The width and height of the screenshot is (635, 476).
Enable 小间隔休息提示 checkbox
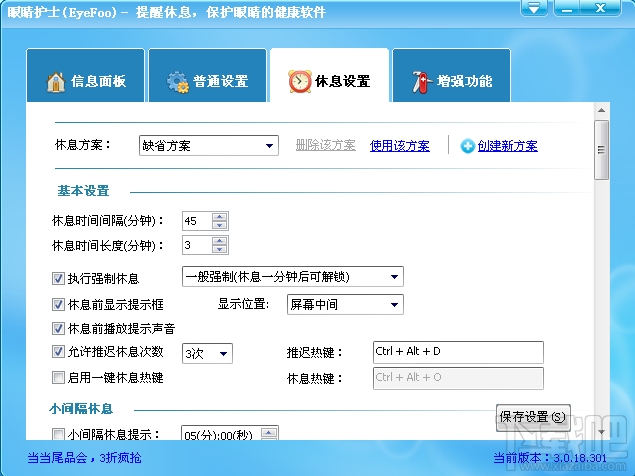click(x=58, y=434)
